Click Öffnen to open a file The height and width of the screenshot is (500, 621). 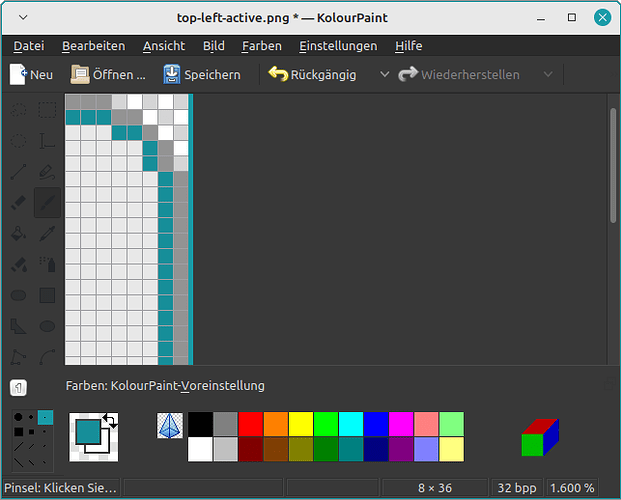coord(108,74)
